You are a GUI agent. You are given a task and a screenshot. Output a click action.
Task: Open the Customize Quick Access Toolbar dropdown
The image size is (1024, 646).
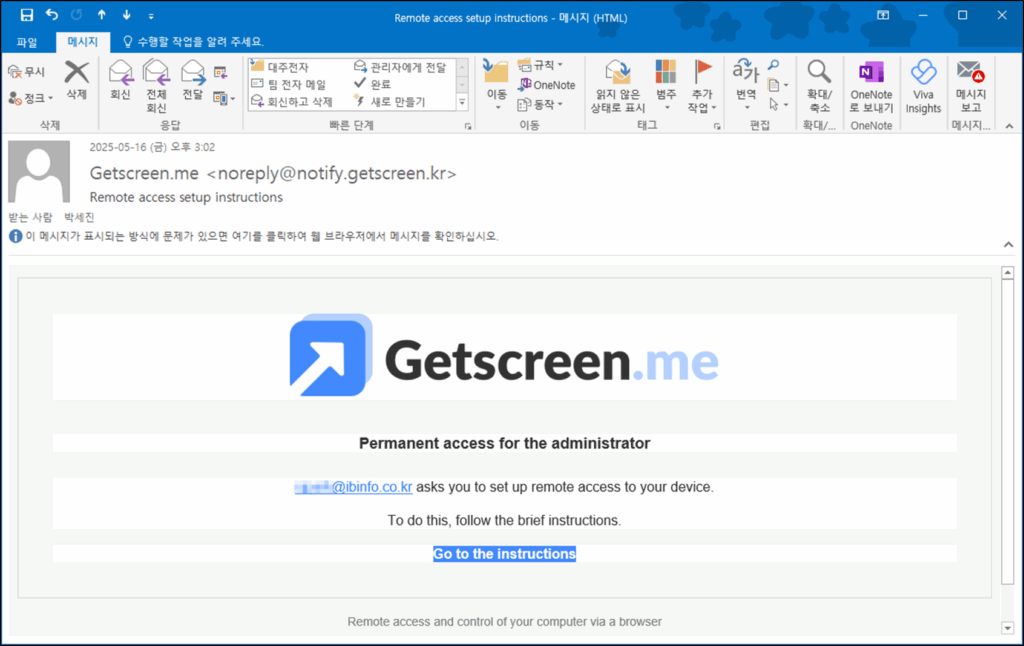151,16
